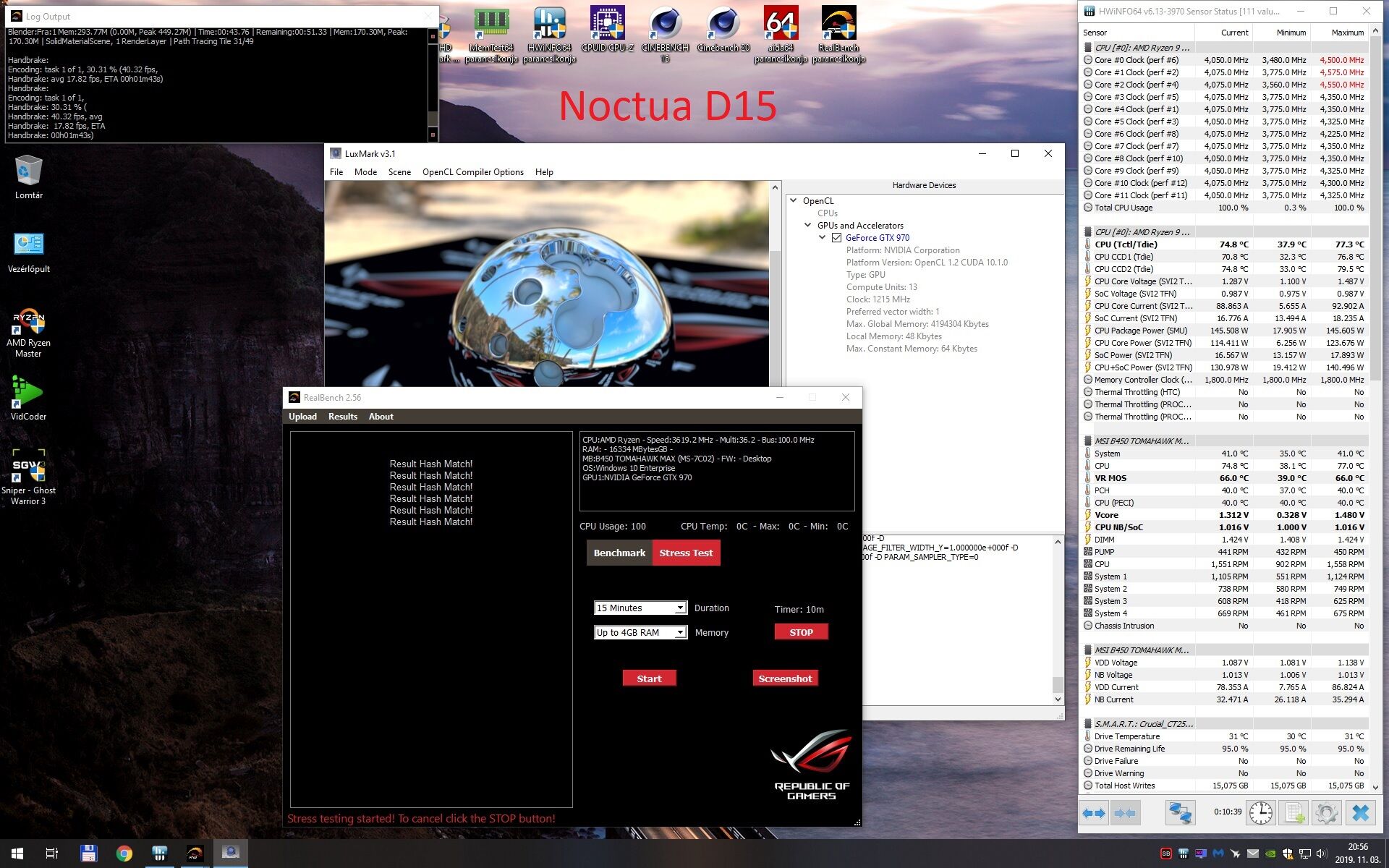1389x868 pixels.
Task: Open the LuxMark File menu
Action: click(x=336, y=172)
